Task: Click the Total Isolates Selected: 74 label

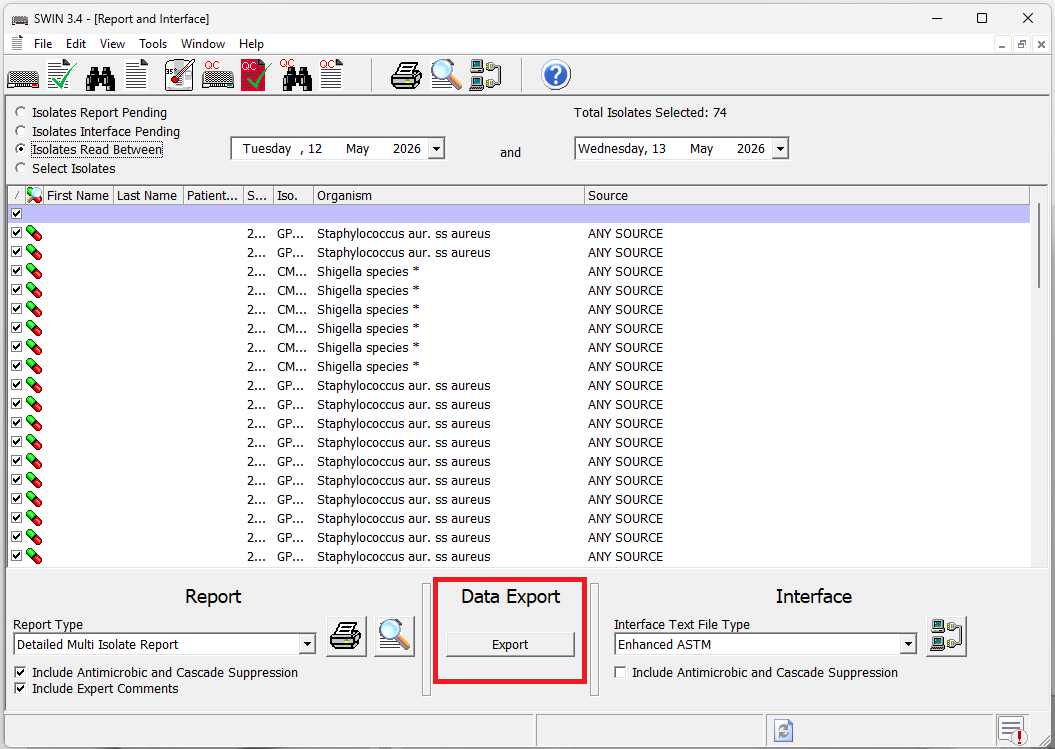Action: (650, 112)
